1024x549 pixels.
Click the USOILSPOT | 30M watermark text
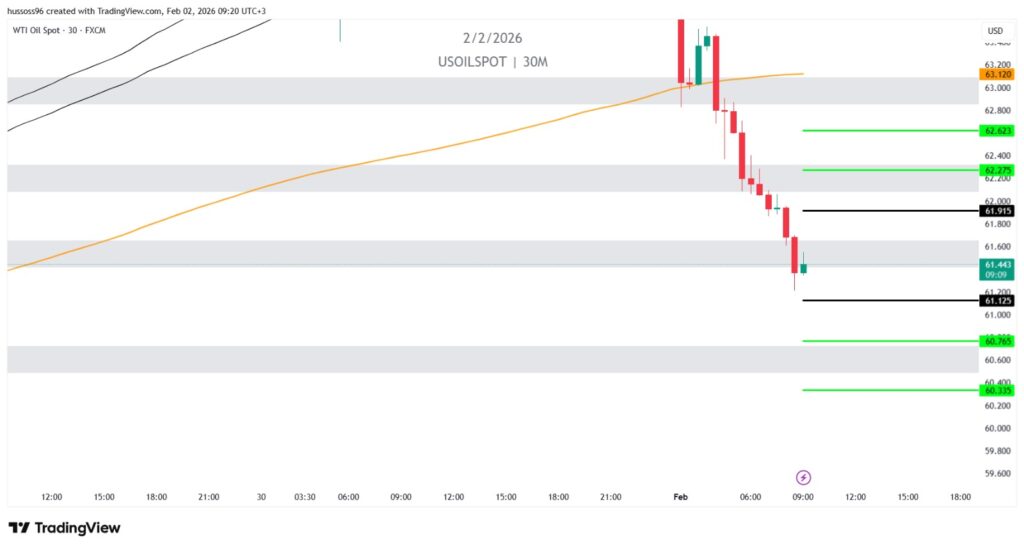493,62
